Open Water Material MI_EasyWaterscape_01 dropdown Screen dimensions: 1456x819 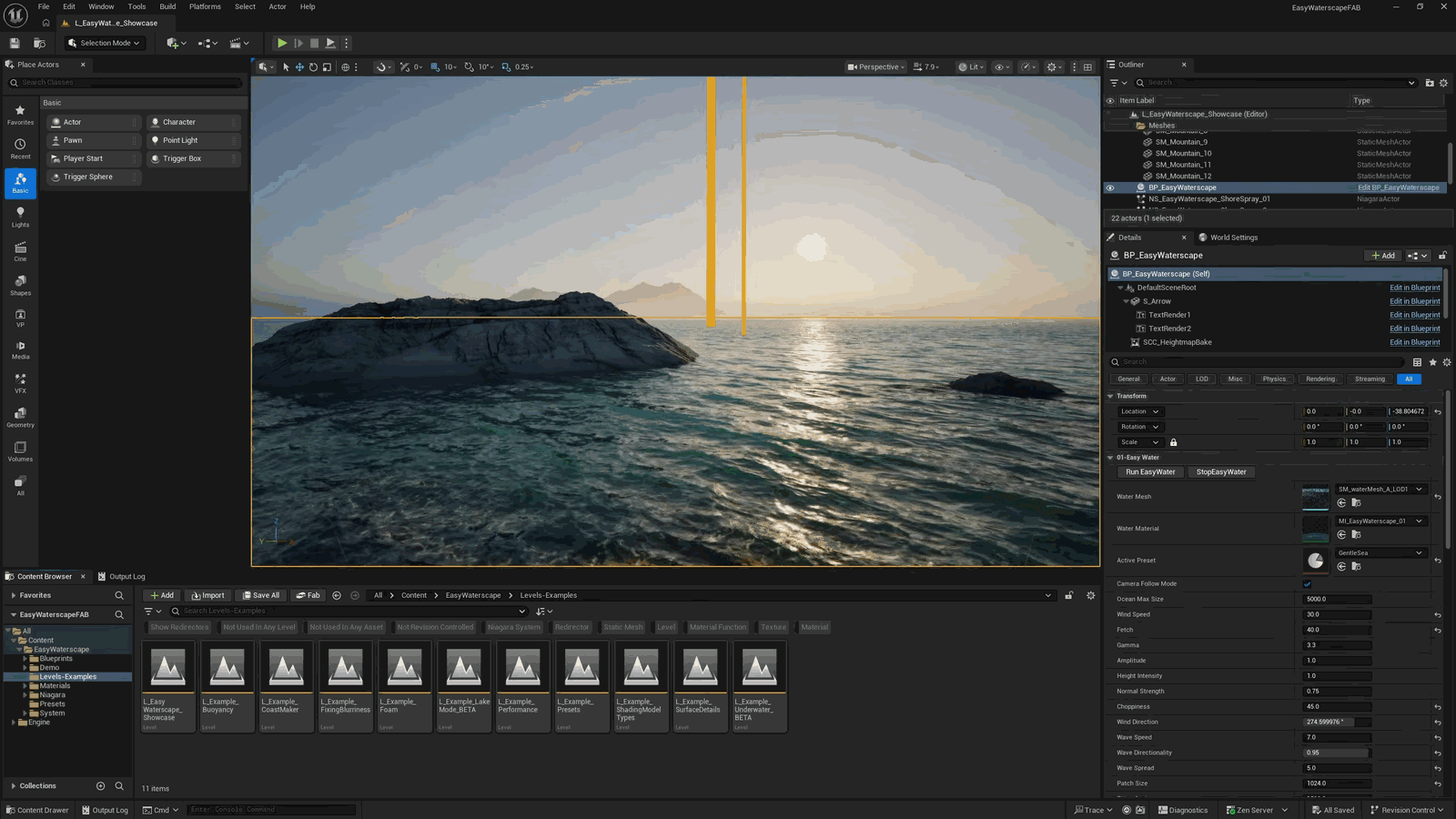[x=1380, y=521]
